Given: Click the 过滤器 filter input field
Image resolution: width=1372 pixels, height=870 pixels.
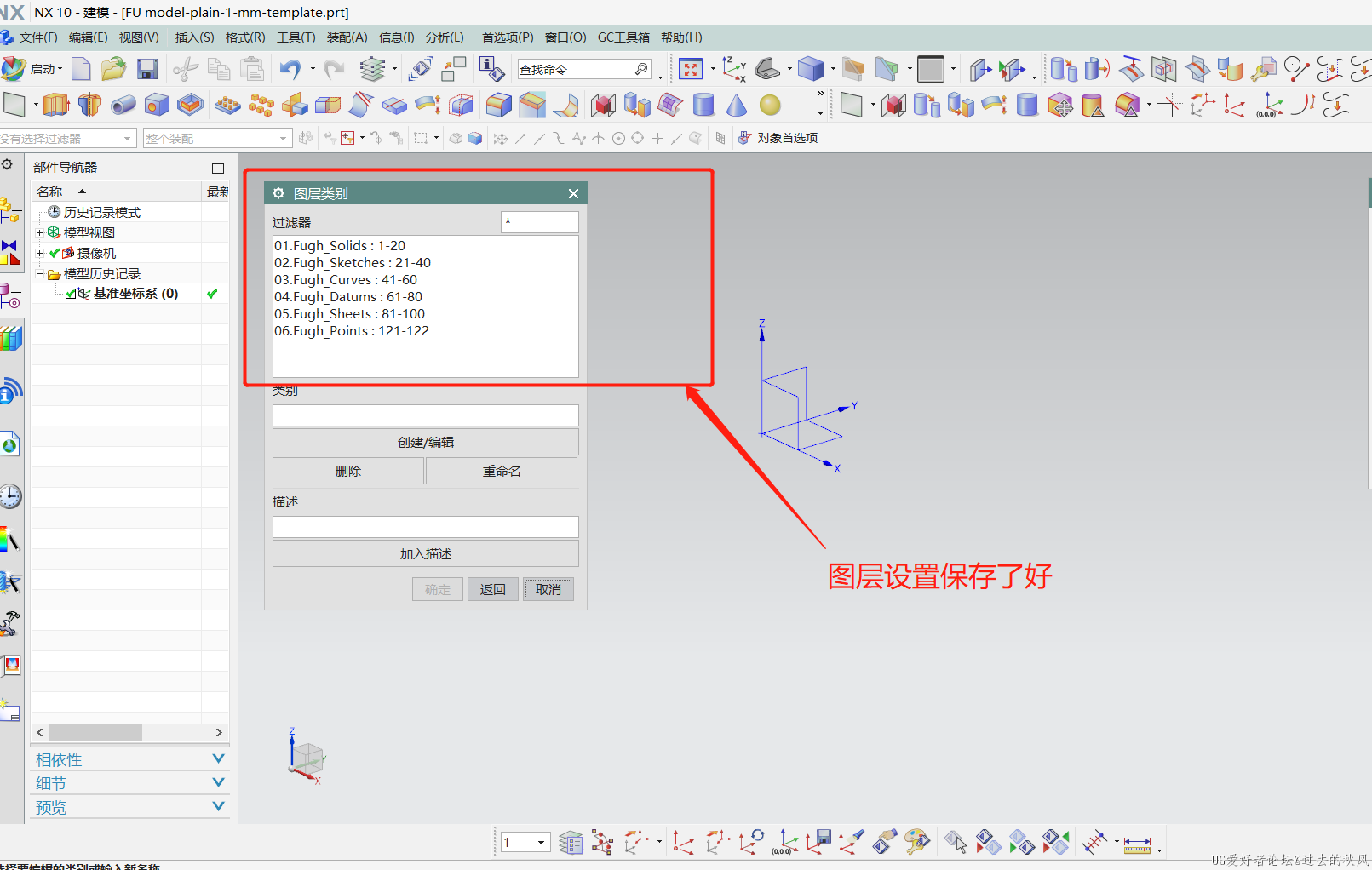Looking at the screenshot, I should pos(540,222).
